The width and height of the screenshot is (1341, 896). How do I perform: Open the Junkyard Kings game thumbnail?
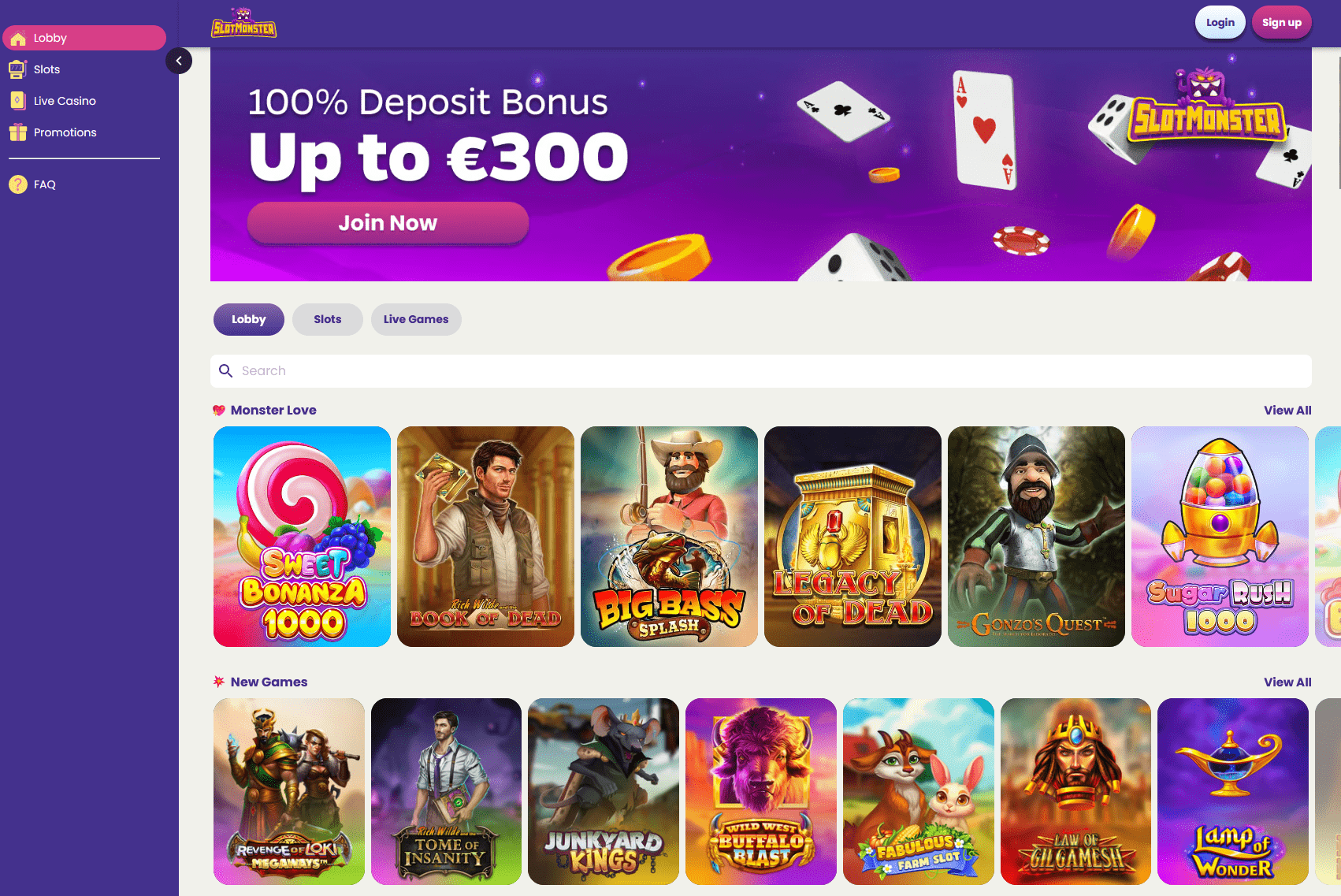(x=604, y=791)
